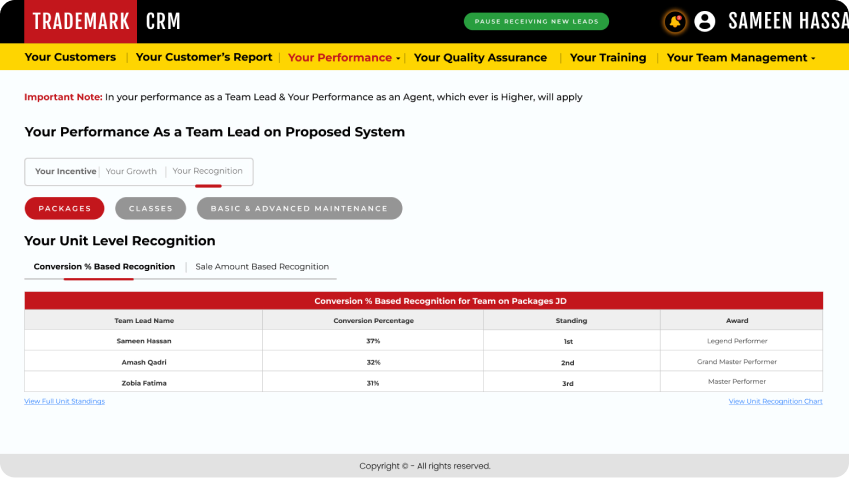The image size is (849, 478).
Task: Select the Your Recognition tab
Action: 208,171
